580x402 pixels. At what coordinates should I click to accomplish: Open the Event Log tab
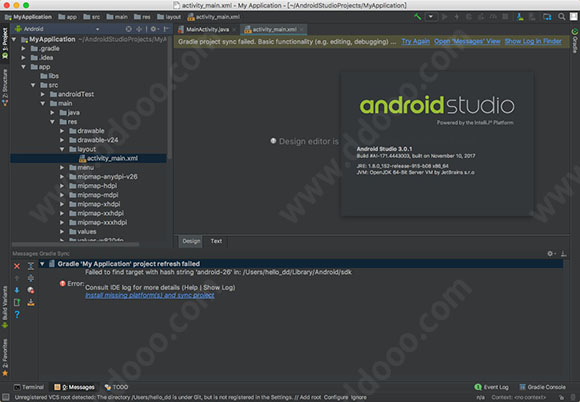coord(492,387)
